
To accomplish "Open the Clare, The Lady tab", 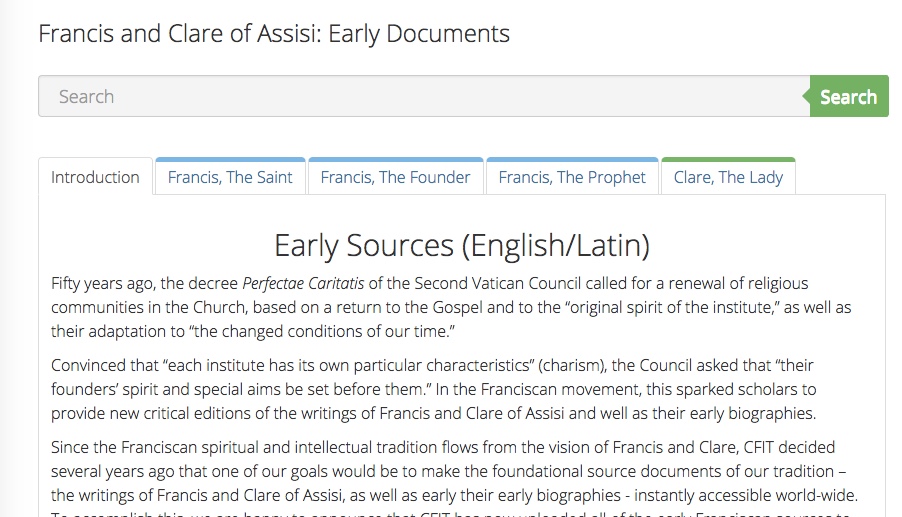I will (728, 177).
